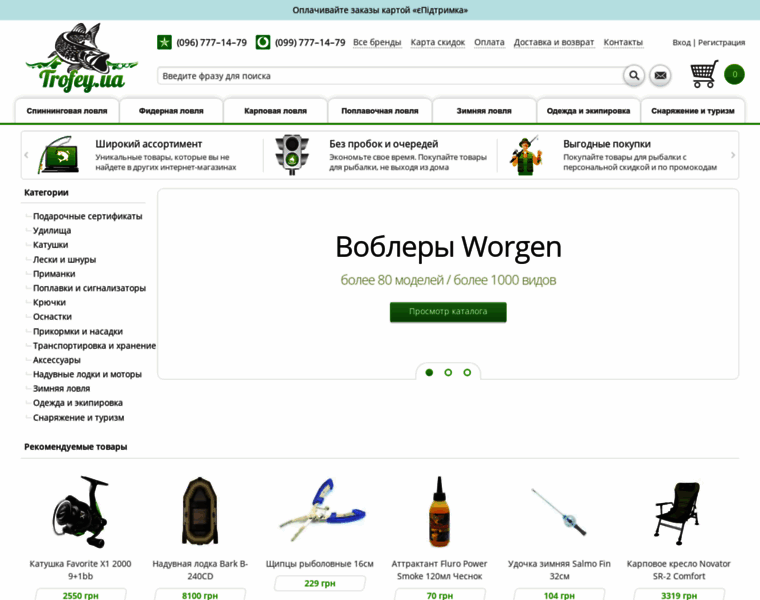760x600 pixels.
Task: Open Одежда и экипировка sidebar category
Action: (78, 403)
